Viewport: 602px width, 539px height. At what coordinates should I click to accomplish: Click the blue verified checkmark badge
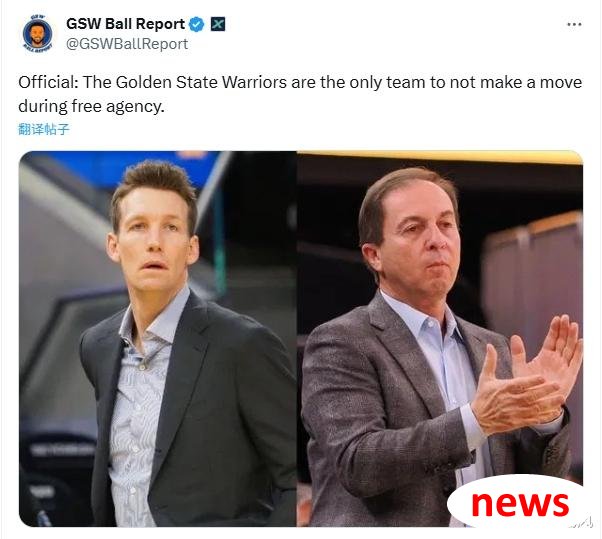click(197, 25)
